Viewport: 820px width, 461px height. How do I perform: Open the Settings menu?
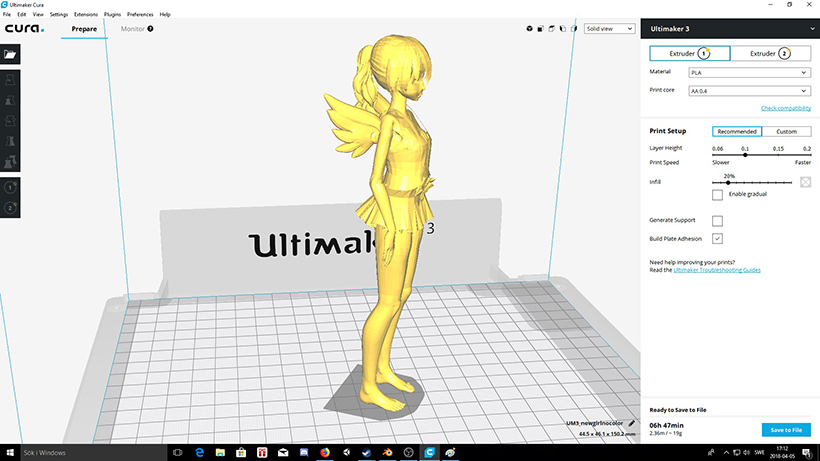59,14
